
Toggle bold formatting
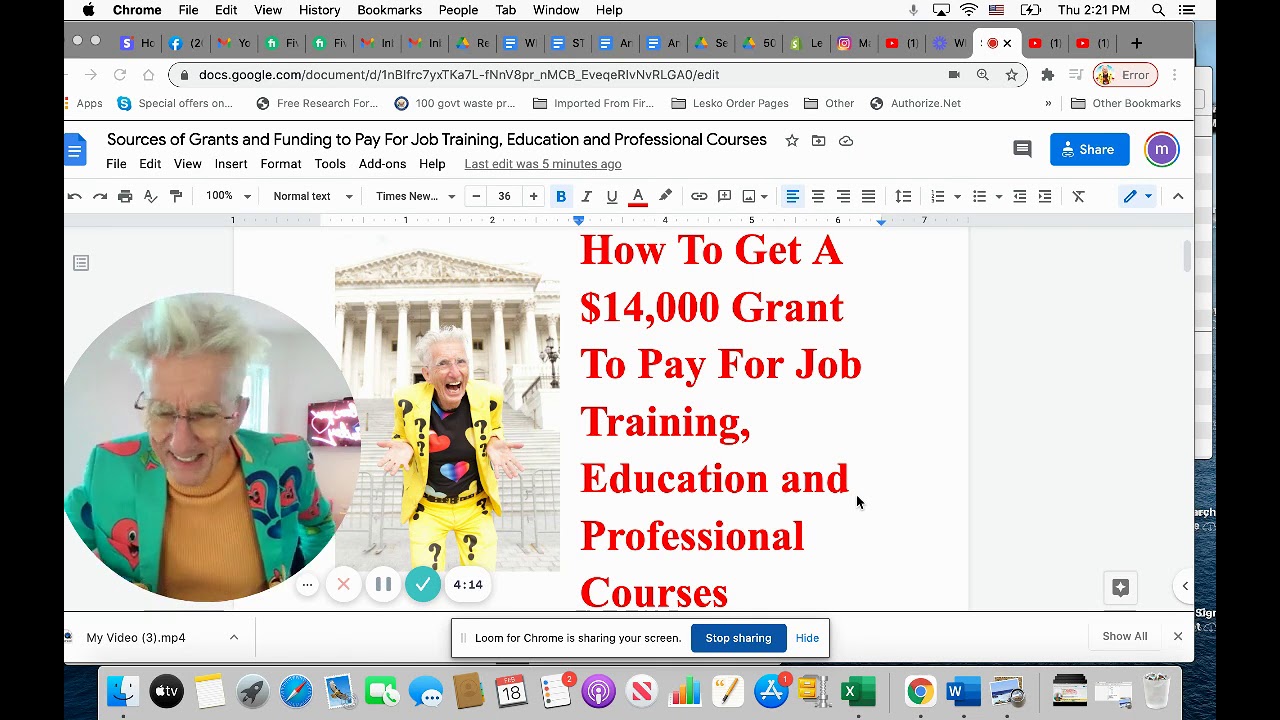[x=561, y=196]
